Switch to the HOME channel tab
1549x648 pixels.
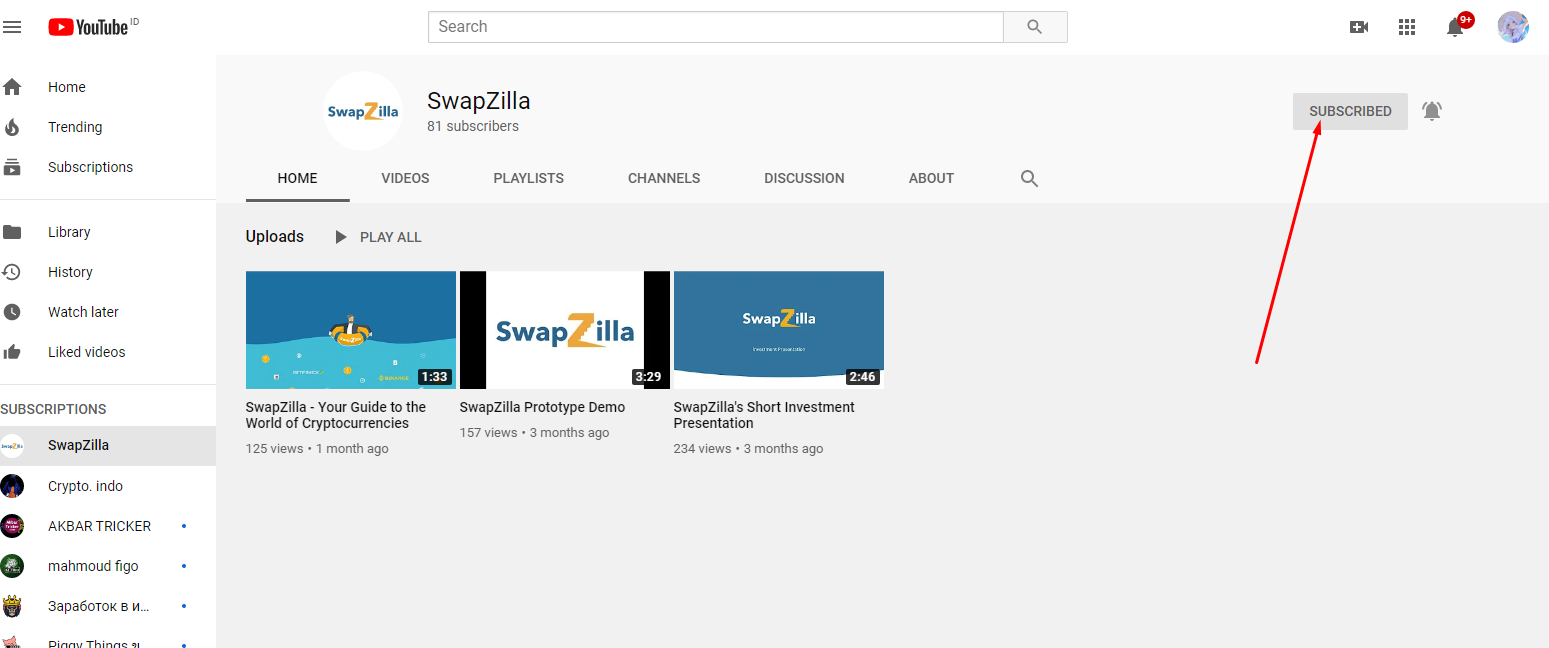298,178
